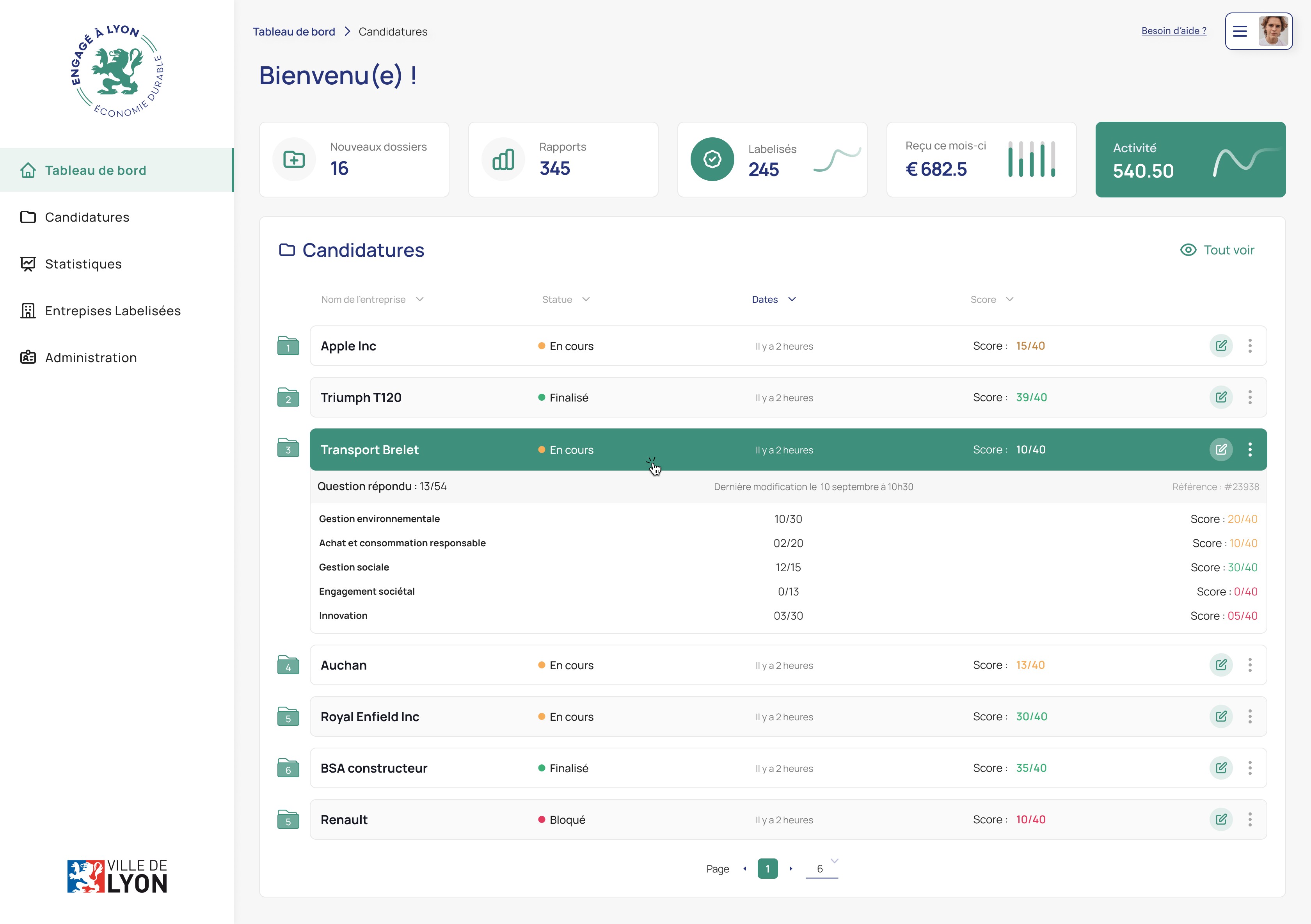Click Tableau de bord breadcrumb link
This screenshot has height=924, width=1311.
293,32
